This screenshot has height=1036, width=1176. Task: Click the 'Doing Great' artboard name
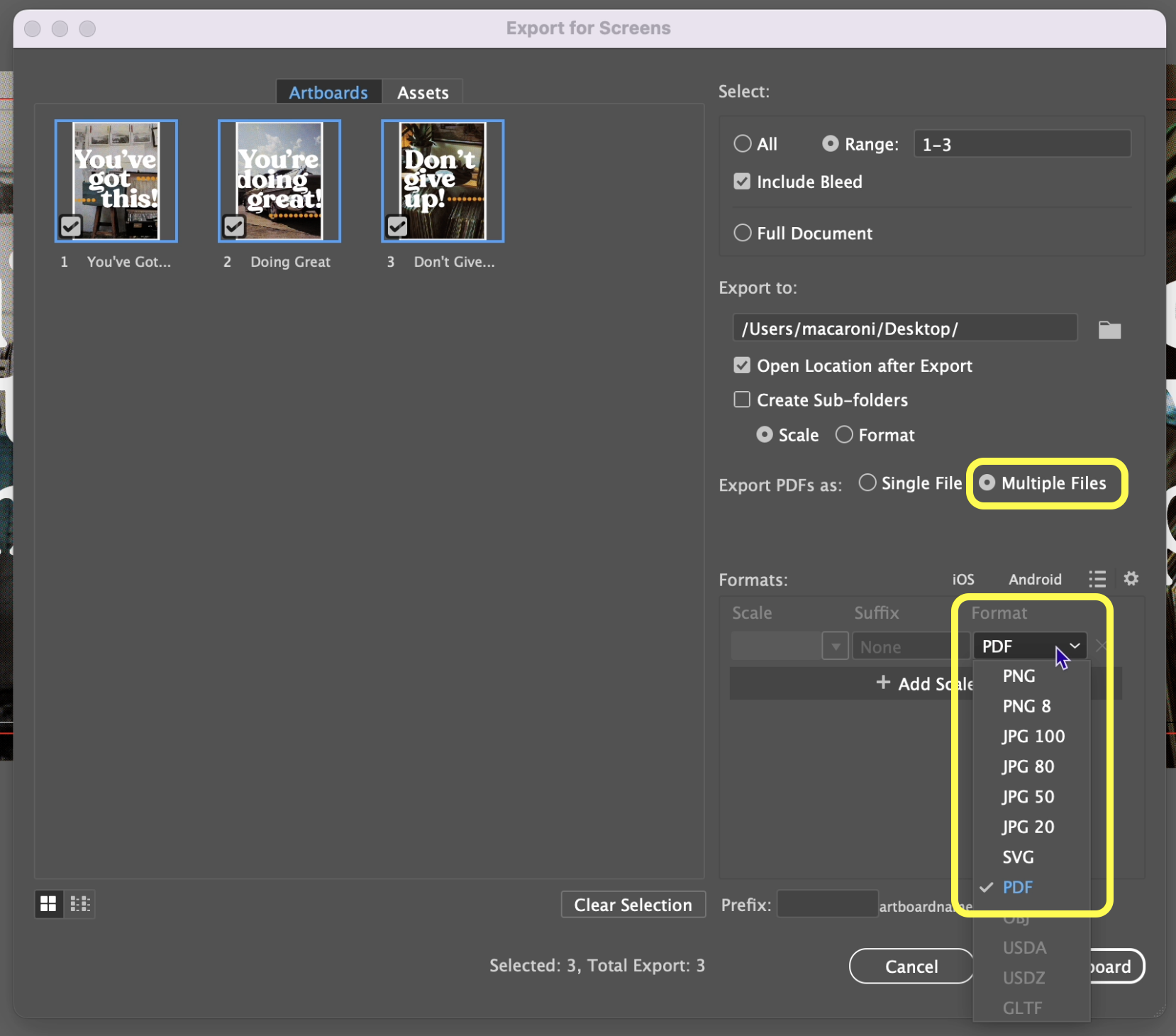290,262
